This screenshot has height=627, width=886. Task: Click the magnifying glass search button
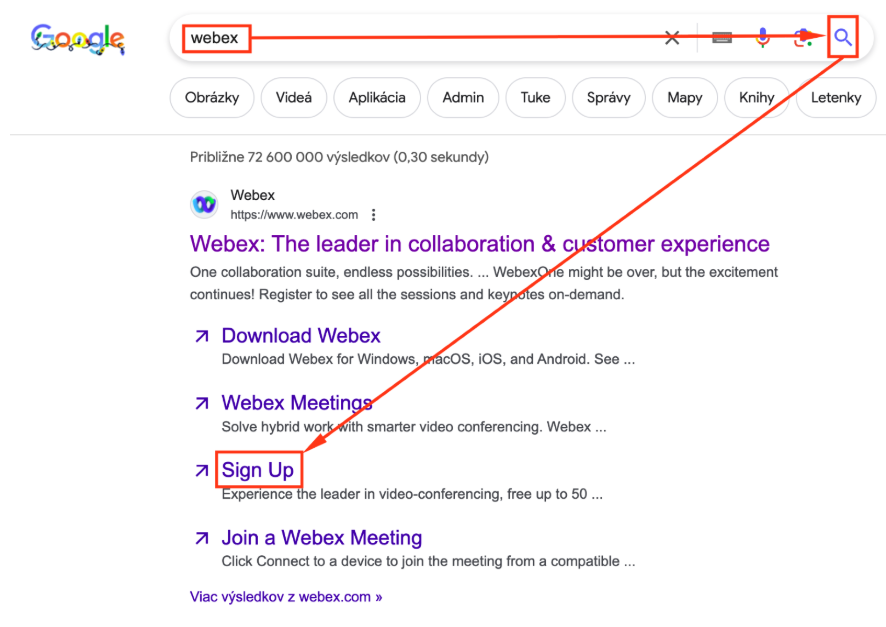(843, 38)
